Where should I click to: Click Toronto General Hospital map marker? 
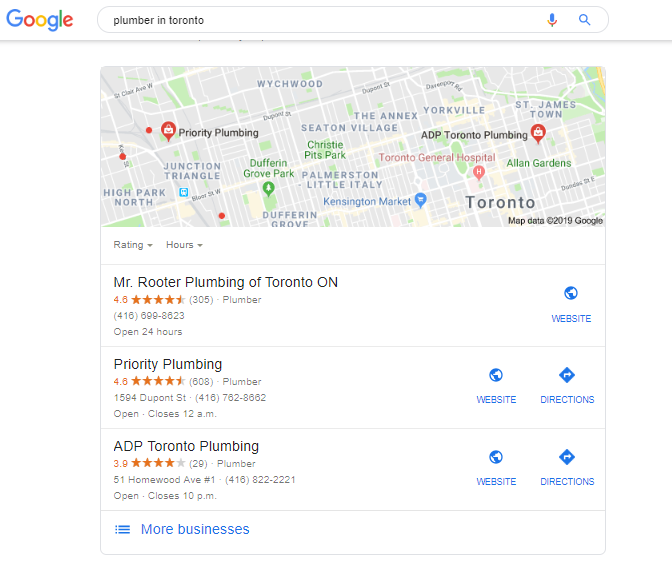tap(479, 173)
